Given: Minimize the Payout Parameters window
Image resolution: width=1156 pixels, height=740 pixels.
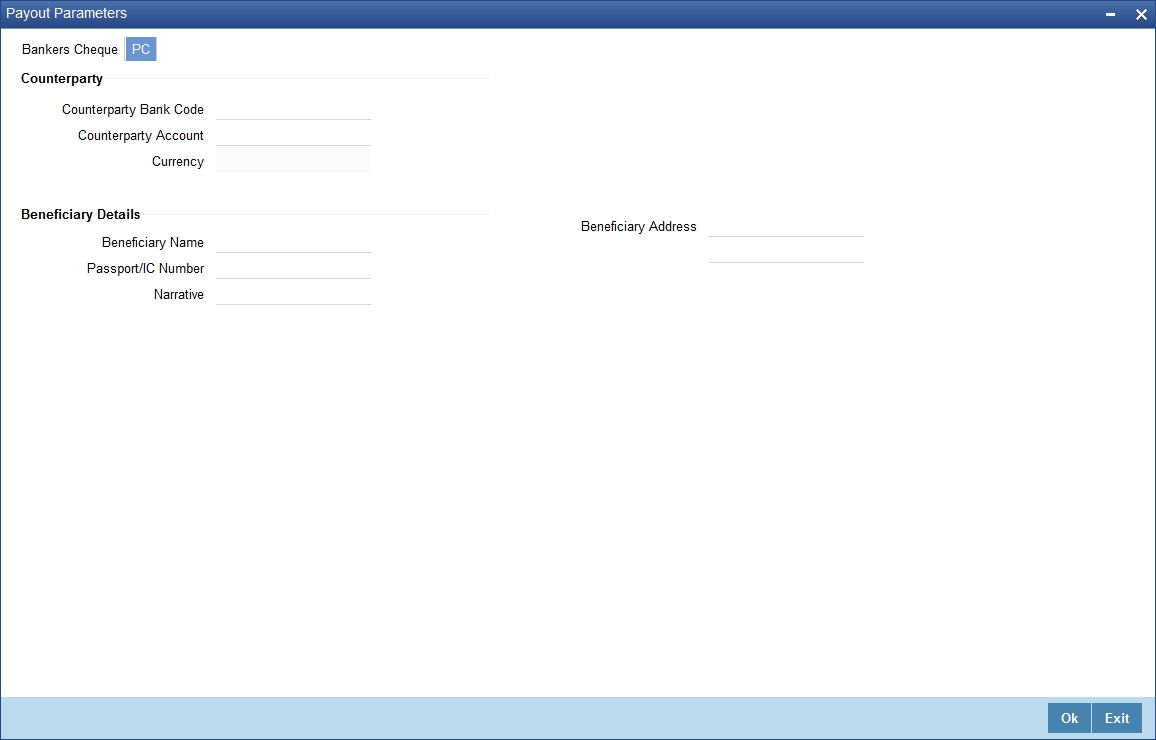Looking at the screenshot, I should [1110, 14].
